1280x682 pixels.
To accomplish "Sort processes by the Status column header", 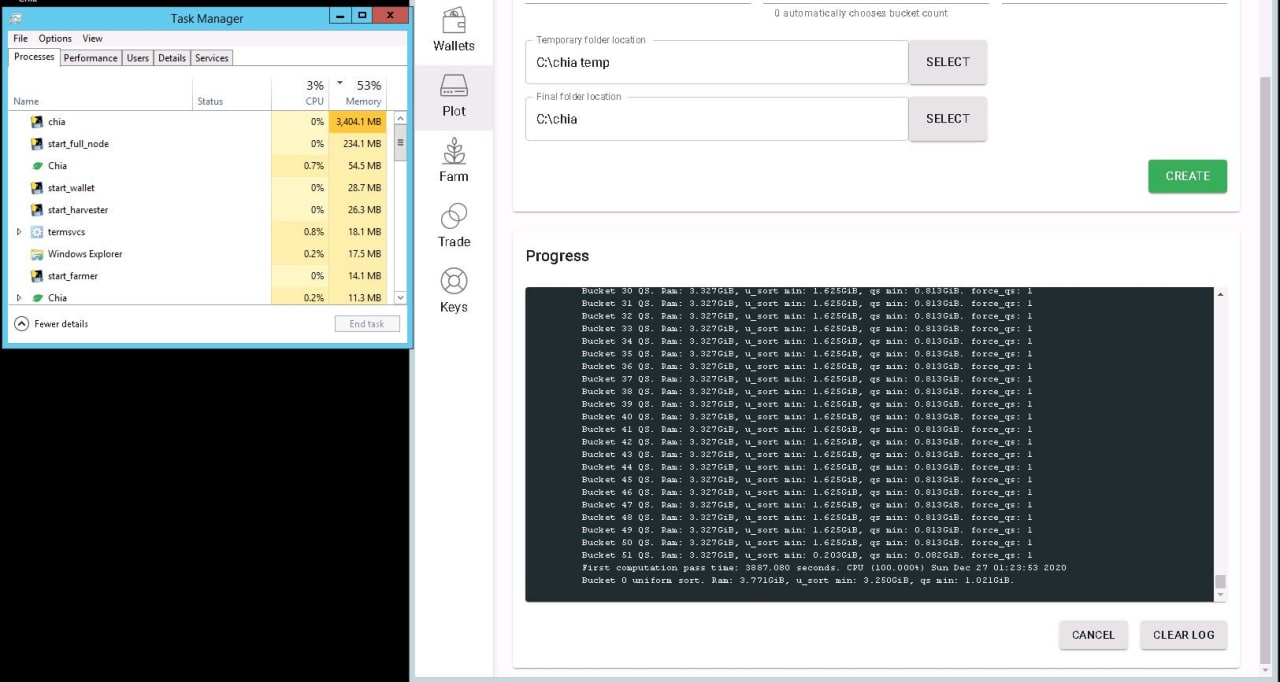I will tap(210, 101).
